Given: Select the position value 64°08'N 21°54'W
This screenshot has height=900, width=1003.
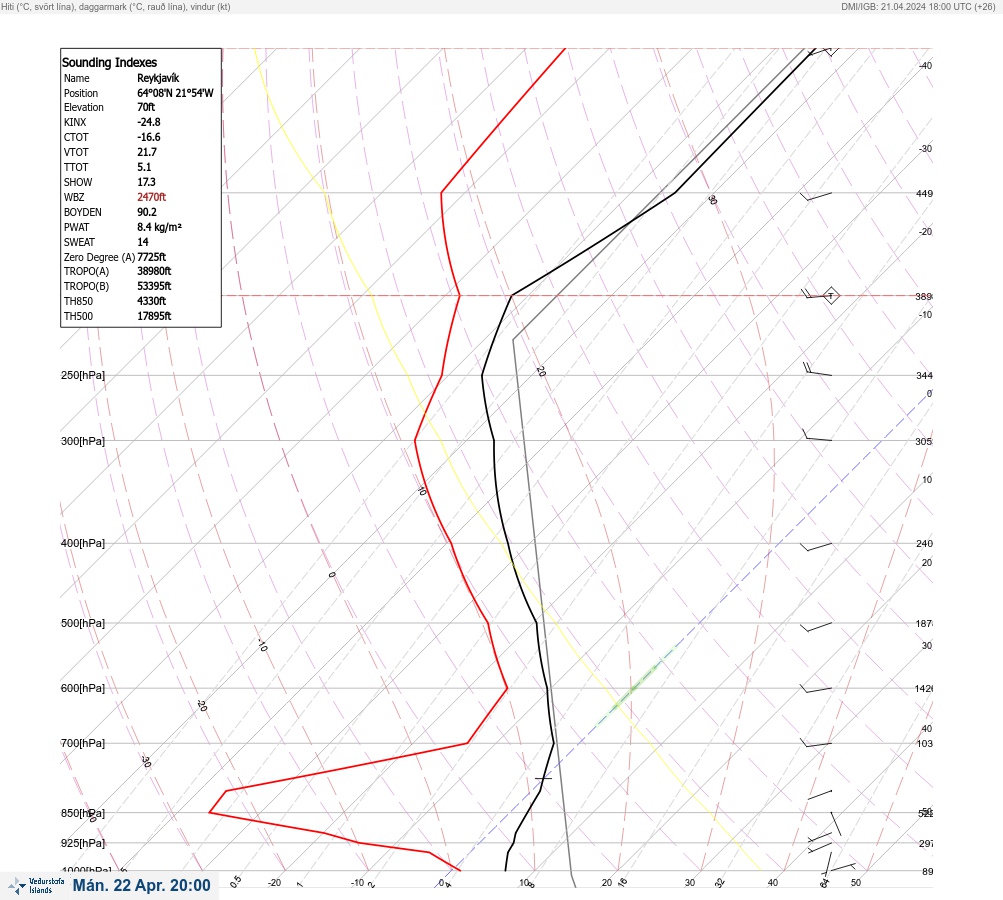Looking at the screenshot, I should pyautogui.click(x=175, y=93).
